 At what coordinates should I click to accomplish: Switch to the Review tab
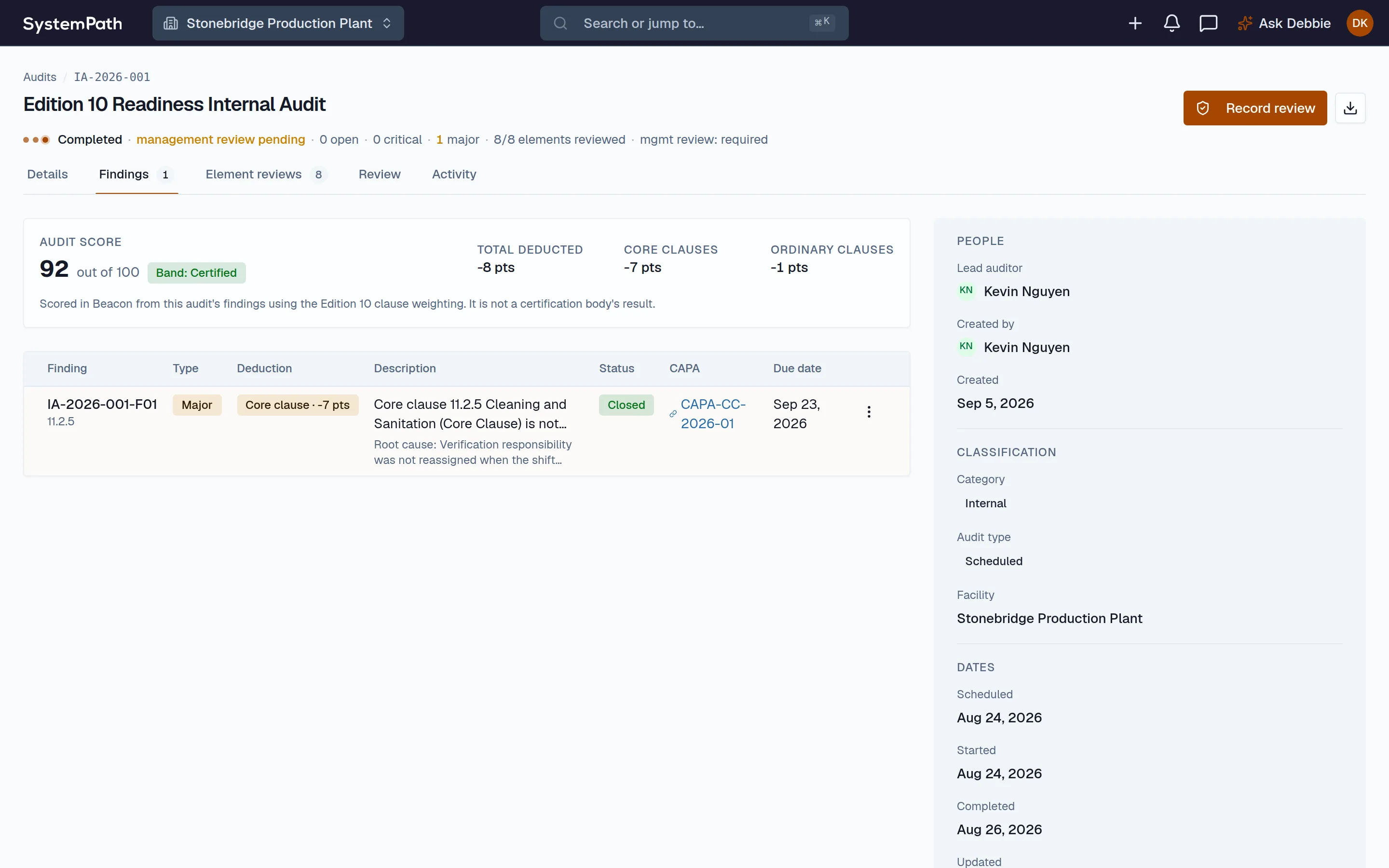380,175
